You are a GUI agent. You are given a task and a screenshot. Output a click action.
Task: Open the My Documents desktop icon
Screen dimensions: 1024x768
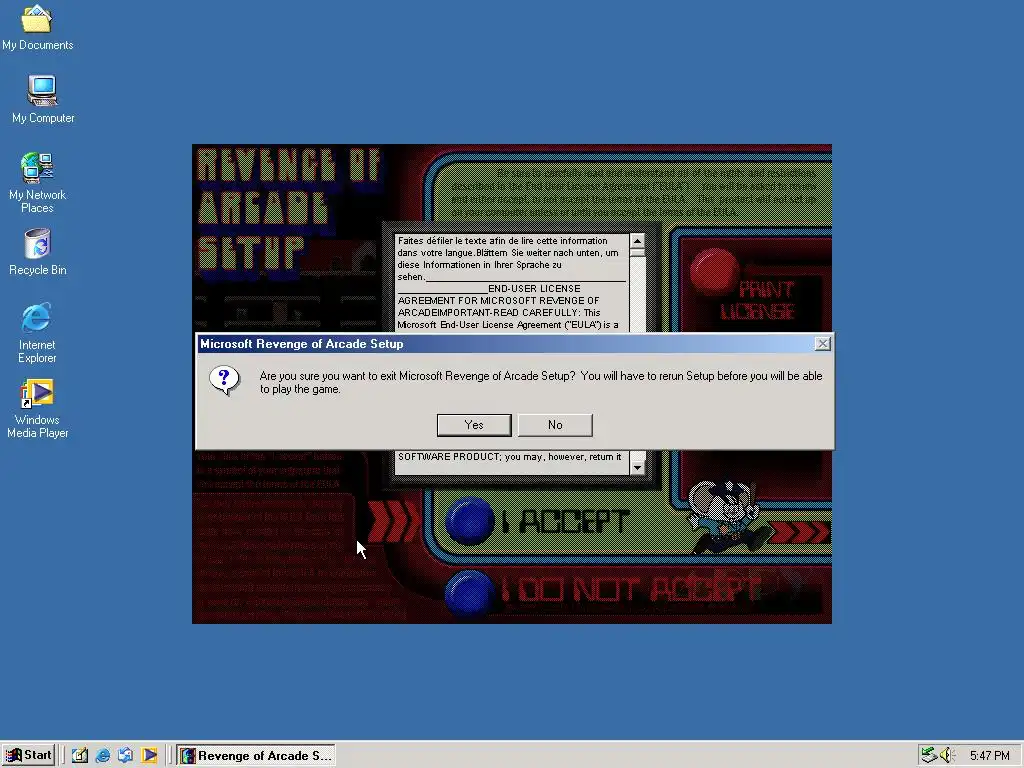[37, 27]
